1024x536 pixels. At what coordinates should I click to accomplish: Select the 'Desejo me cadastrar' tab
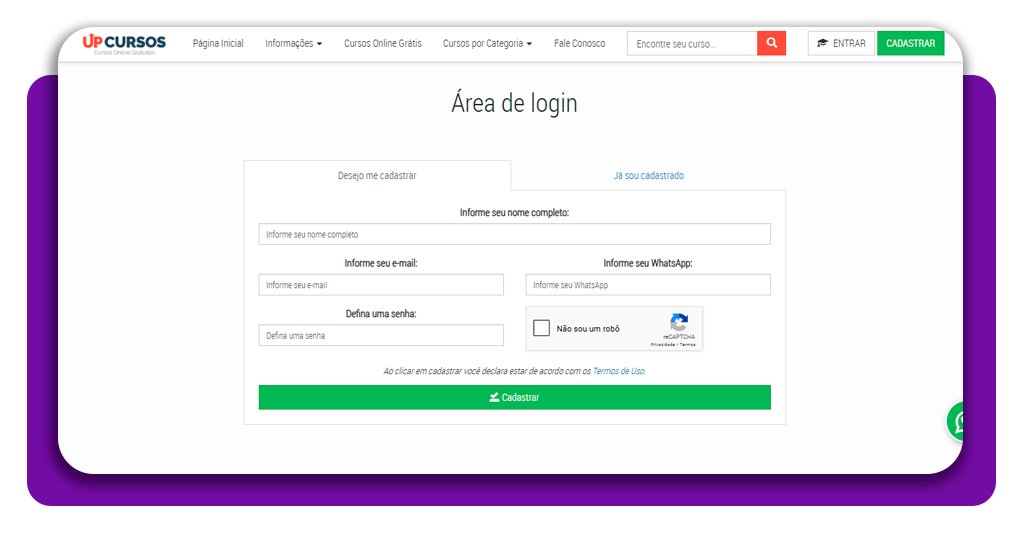377,176
